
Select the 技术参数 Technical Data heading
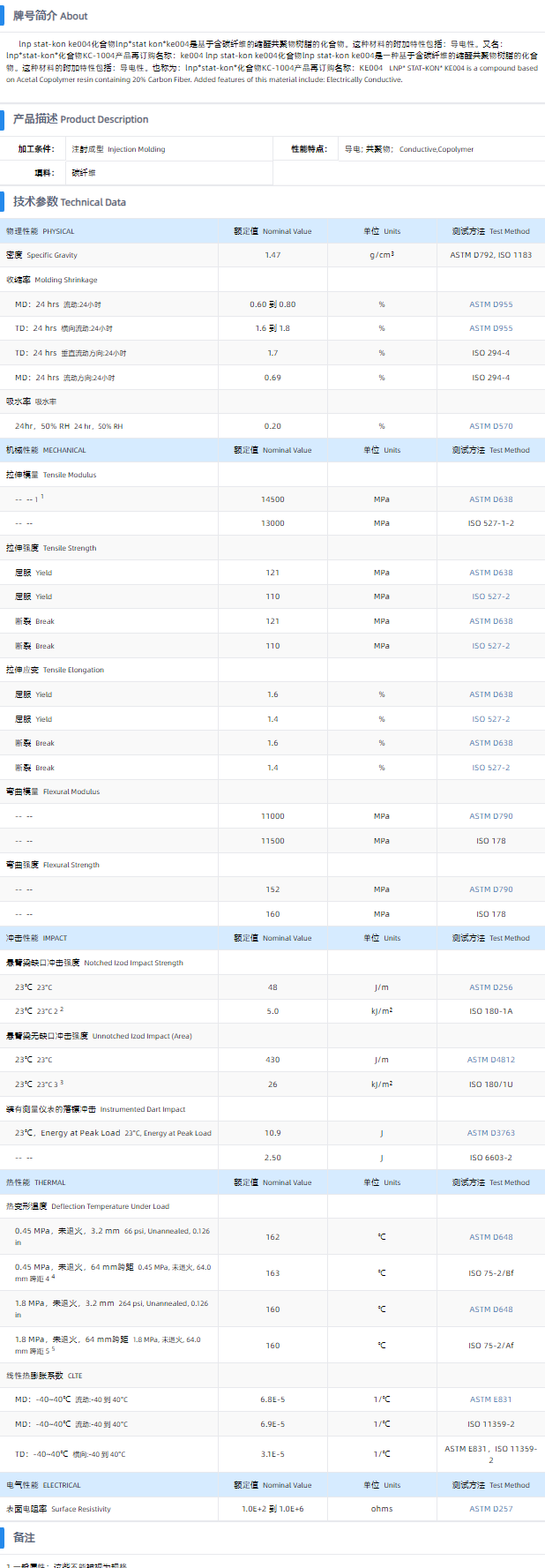pos(69,202)
